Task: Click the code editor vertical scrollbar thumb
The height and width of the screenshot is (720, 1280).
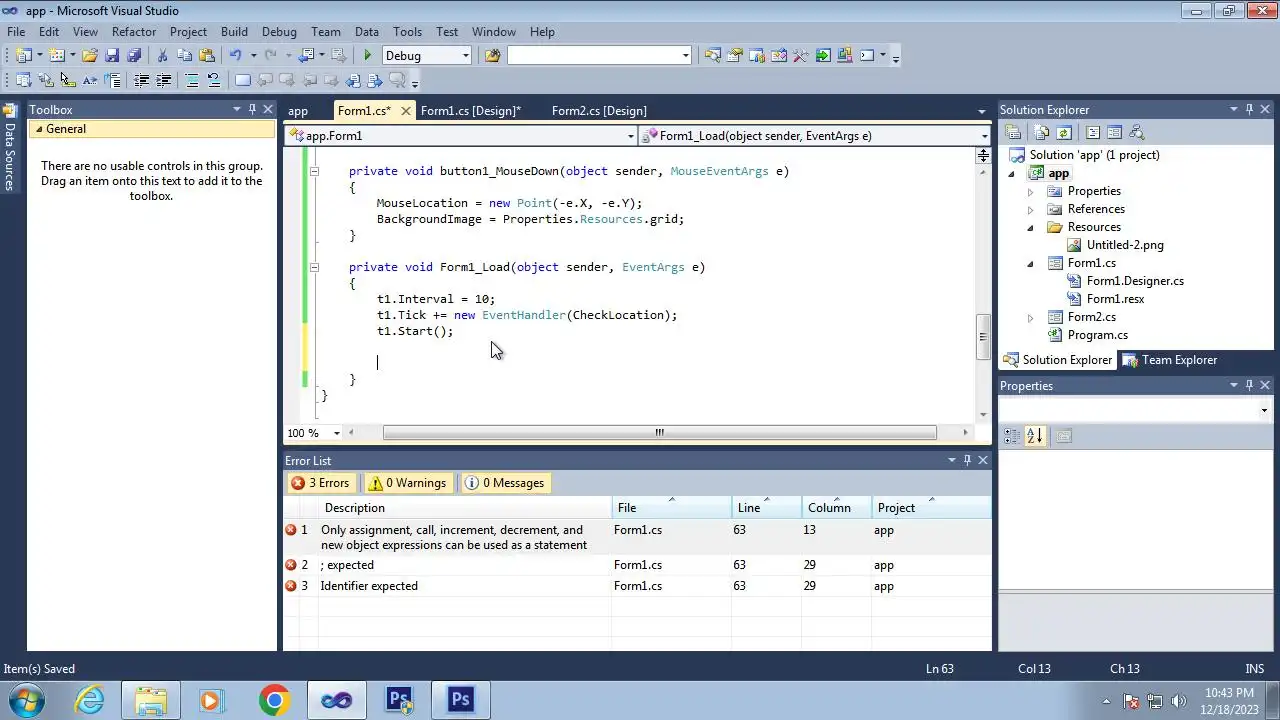Action: 982,337
